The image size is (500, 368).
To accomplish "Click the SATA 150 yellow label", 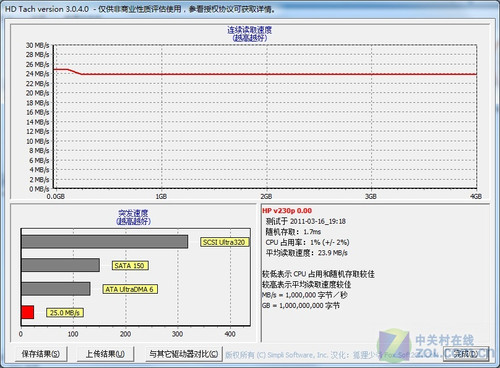I will (x=130, y=266).
